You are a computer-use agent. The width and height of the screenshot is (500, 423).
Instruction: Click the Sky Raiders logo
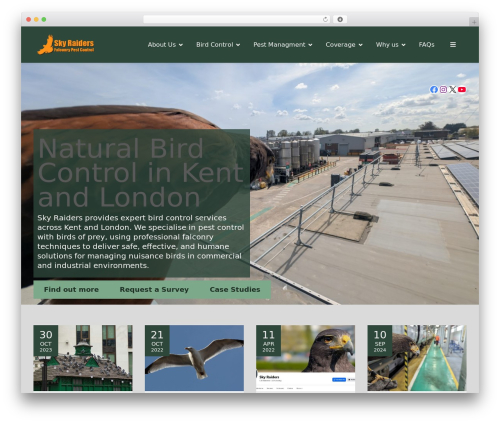66,44
